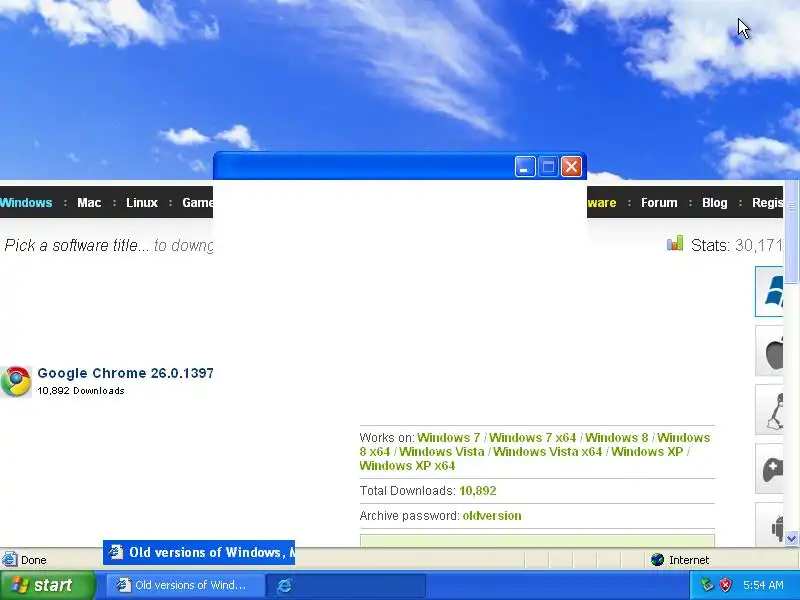Viewport: 800px width, 600px height.
Task: Click the 5:54 AM system clock
Action: tap(763, 585)
